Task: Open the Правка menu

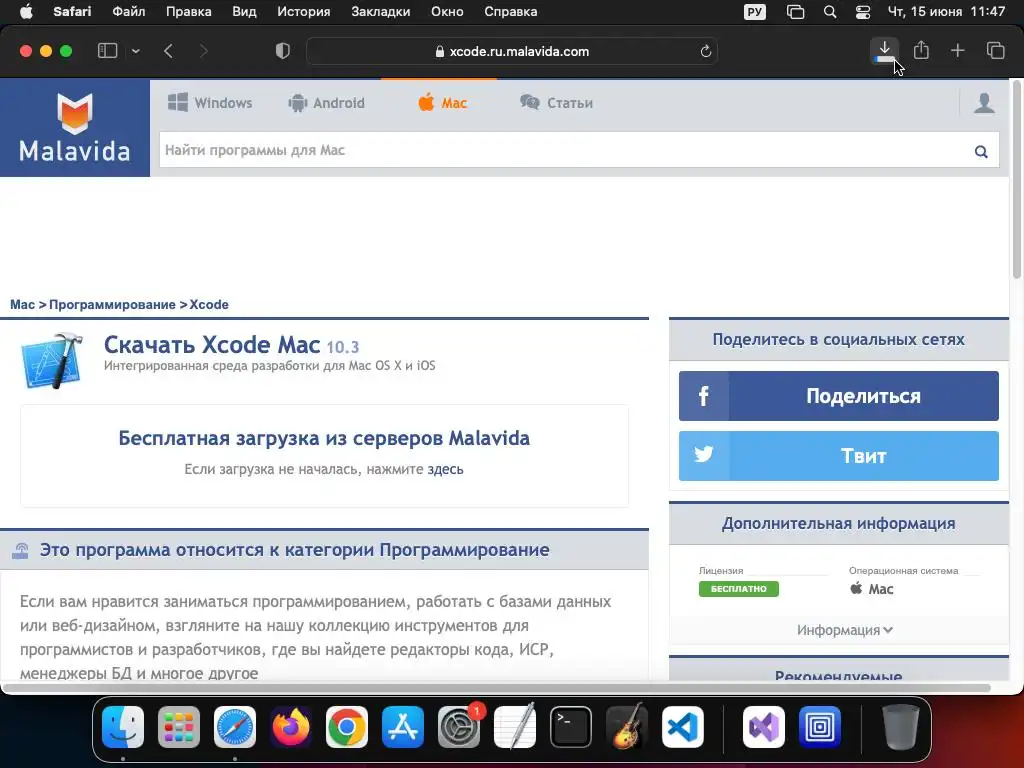Action: coord(188,12)
